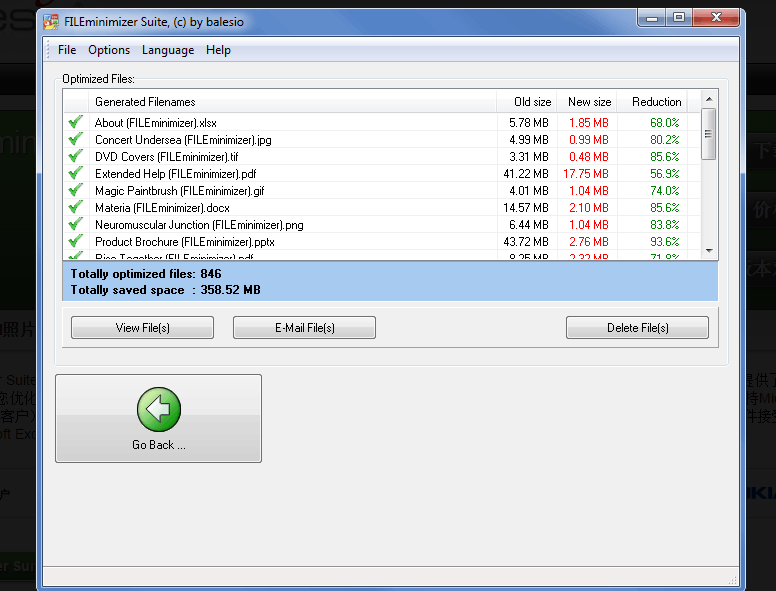The image size is (776, 591).
Task: Click reduction value 80.2%
Action: tap(665, 140)
